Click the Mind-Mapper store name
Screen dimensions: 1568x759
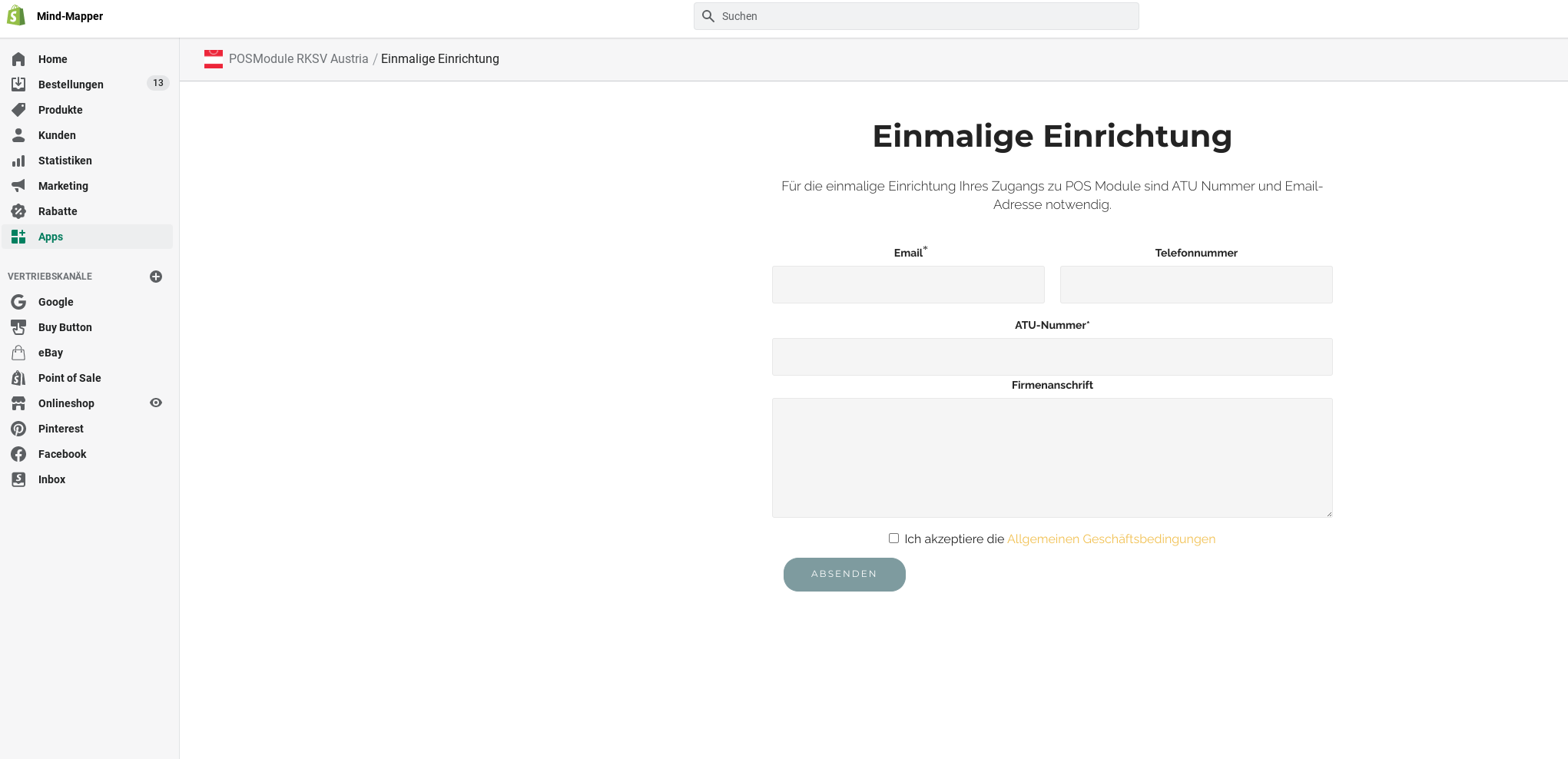click(x=70, y=16)
